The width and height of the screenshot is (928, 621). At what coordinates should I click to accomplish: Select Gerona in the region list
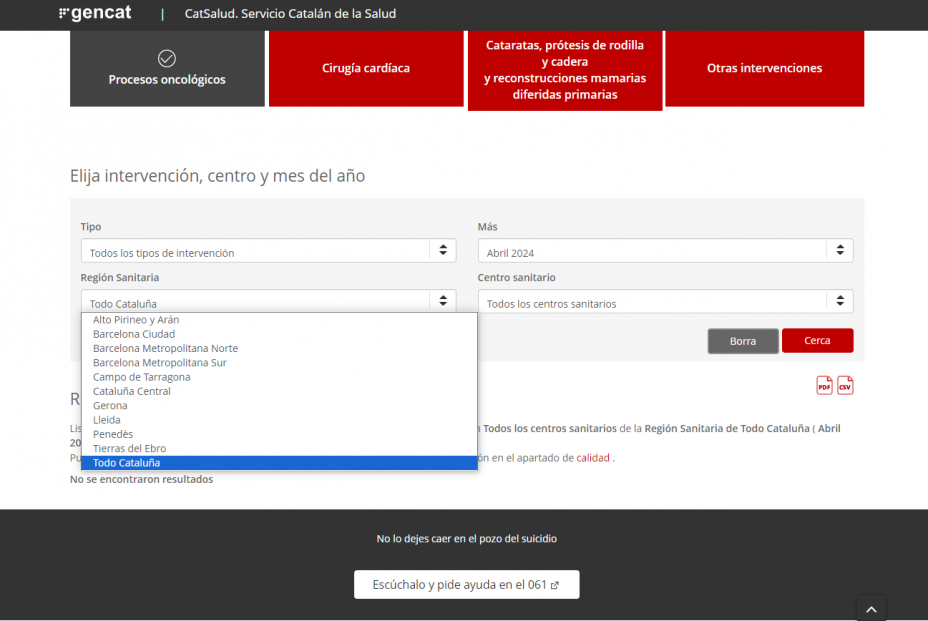pyautogui.click(x=110, y=406)
